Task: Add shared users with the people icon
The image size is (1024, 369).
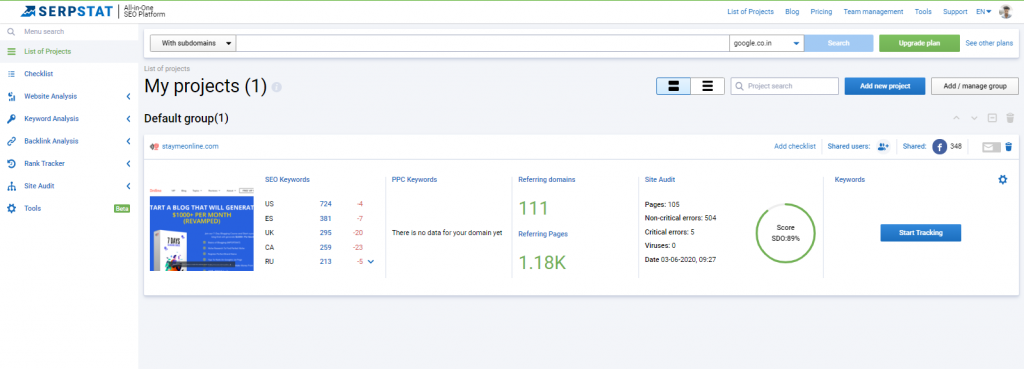Action: 883,147
